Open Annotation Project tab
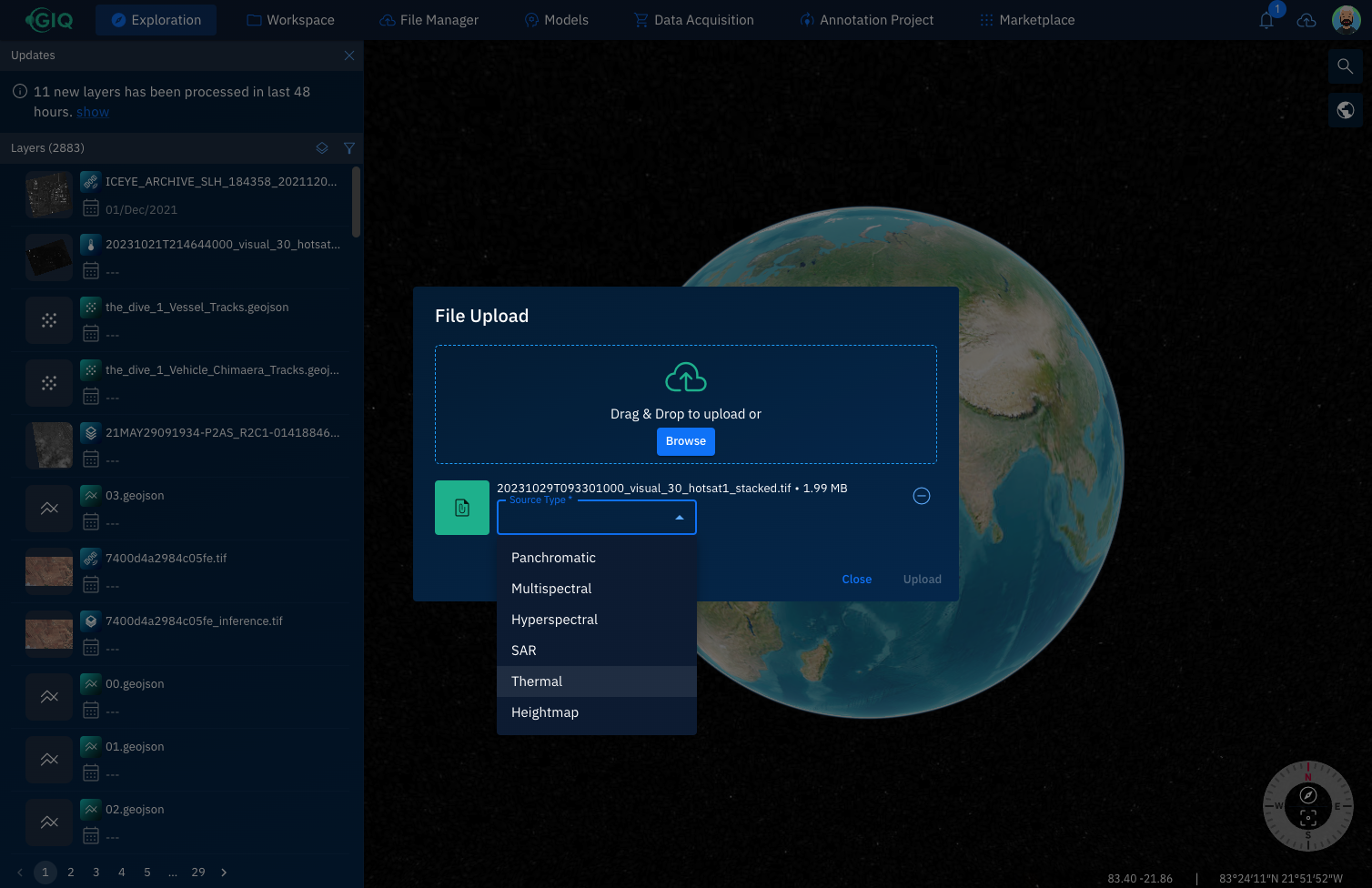1372x888 pixels. pos(867,20)
